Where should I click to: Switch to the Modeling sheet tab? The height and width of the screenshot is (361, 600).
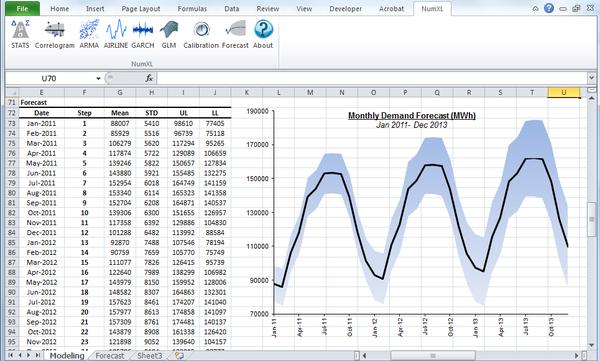(67, 356)
